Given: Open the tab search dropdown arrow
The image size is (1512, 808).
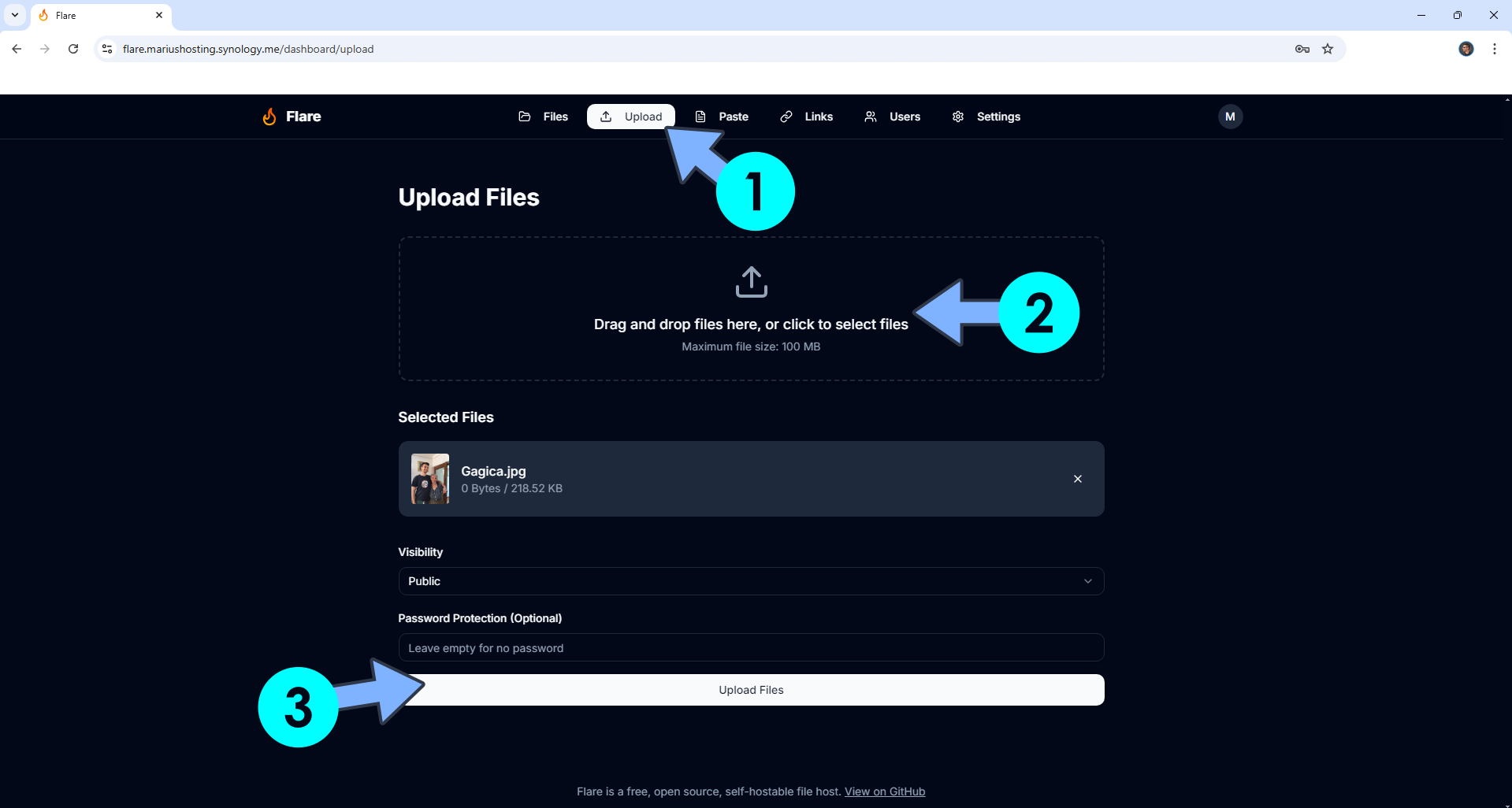Looking at the screenshot, I should tap(15, 15).
